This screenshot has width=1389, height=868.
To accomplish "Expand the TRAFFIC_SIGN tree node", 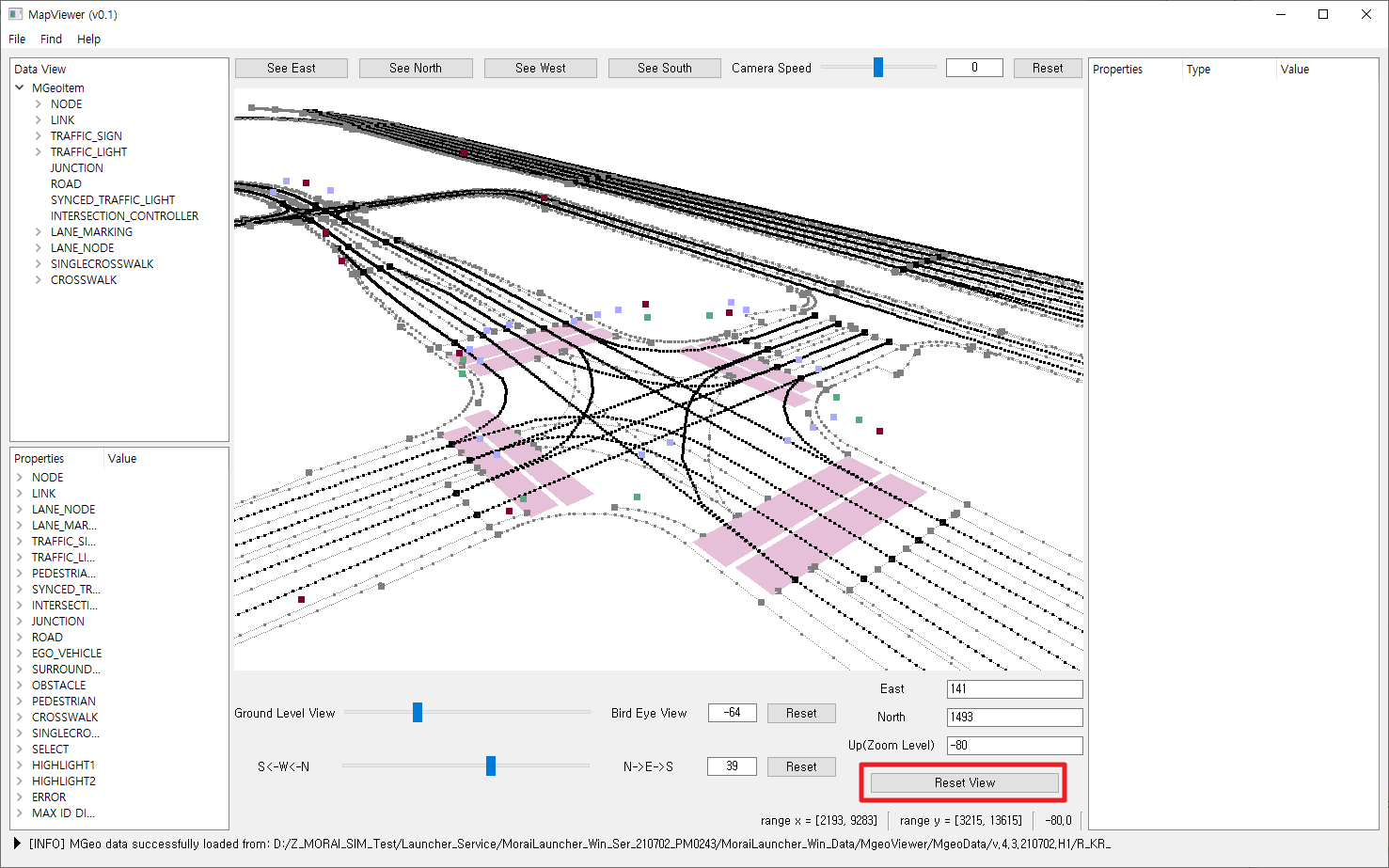I will (39, 136).
